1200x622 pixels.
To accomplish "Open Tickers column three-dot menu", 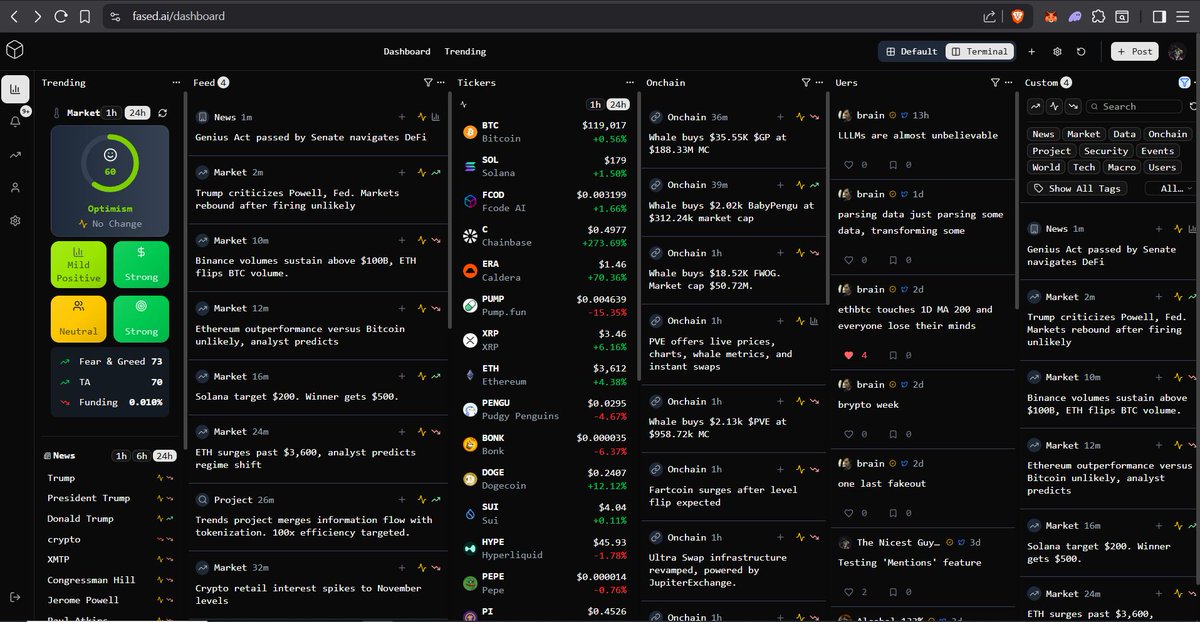I will coord(629,82).
